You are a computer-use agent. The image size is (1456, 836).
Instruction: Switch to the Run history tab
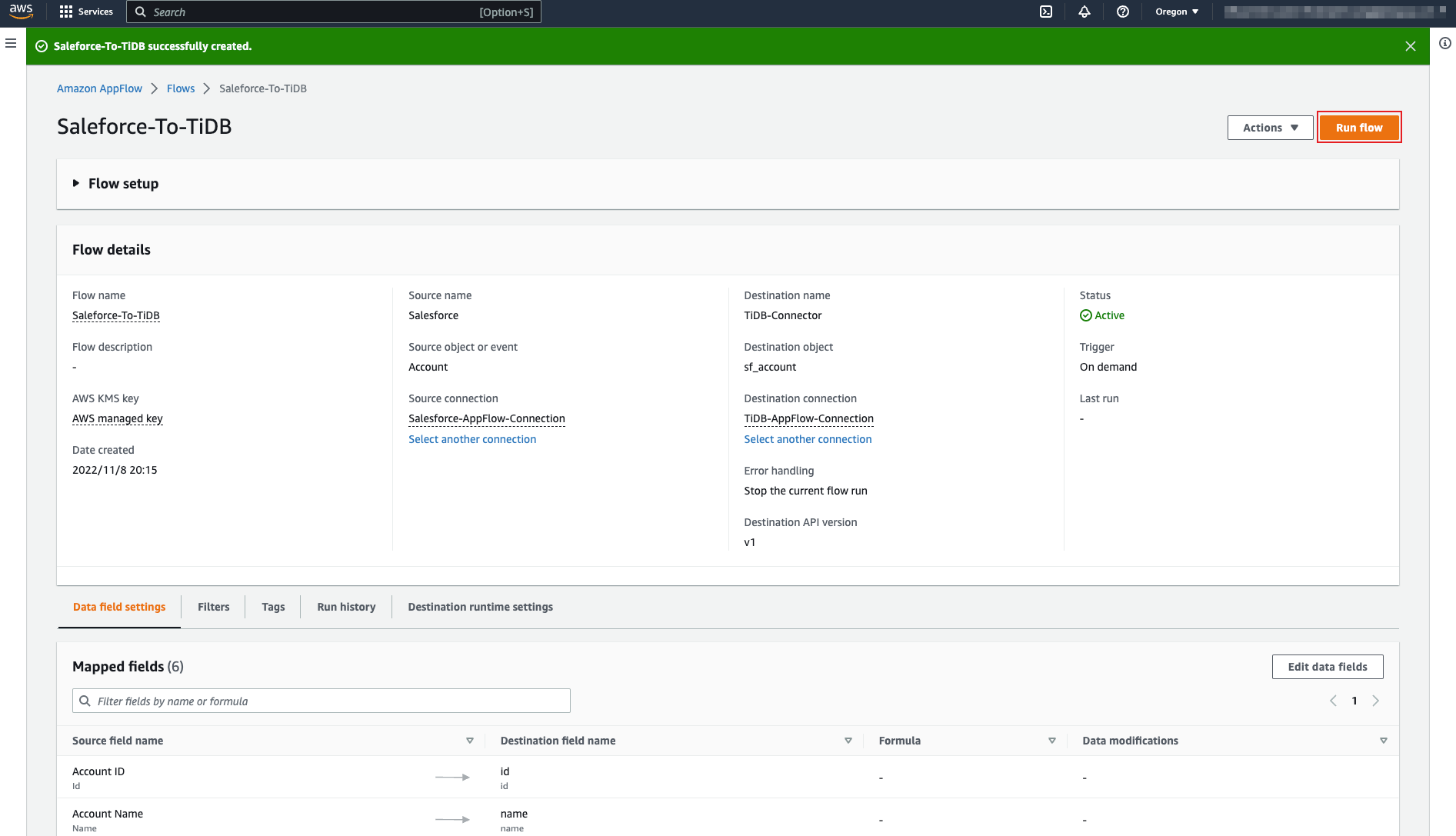[346, 607]
